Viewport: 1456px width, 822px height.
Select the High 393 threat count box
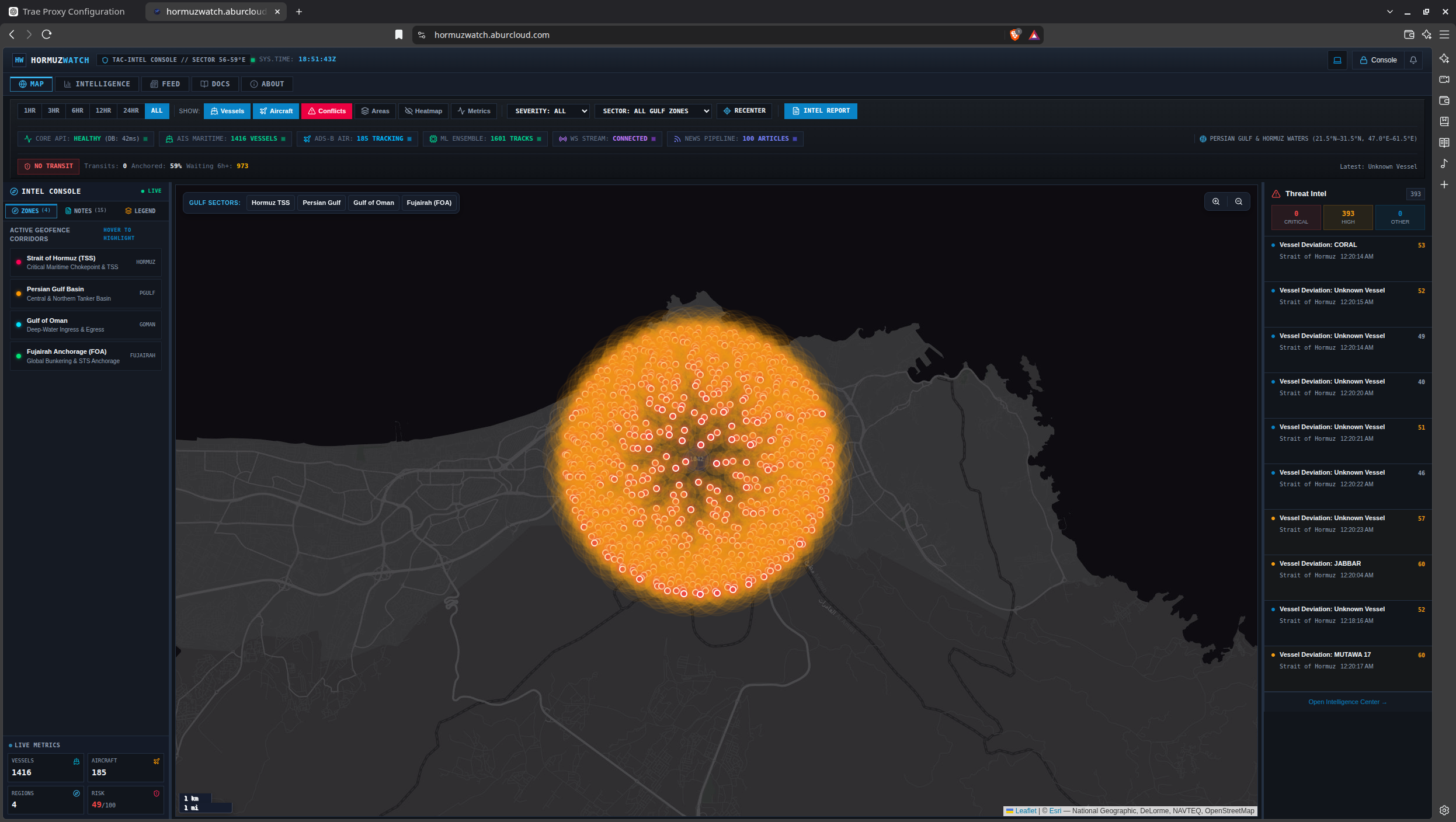1348,217
